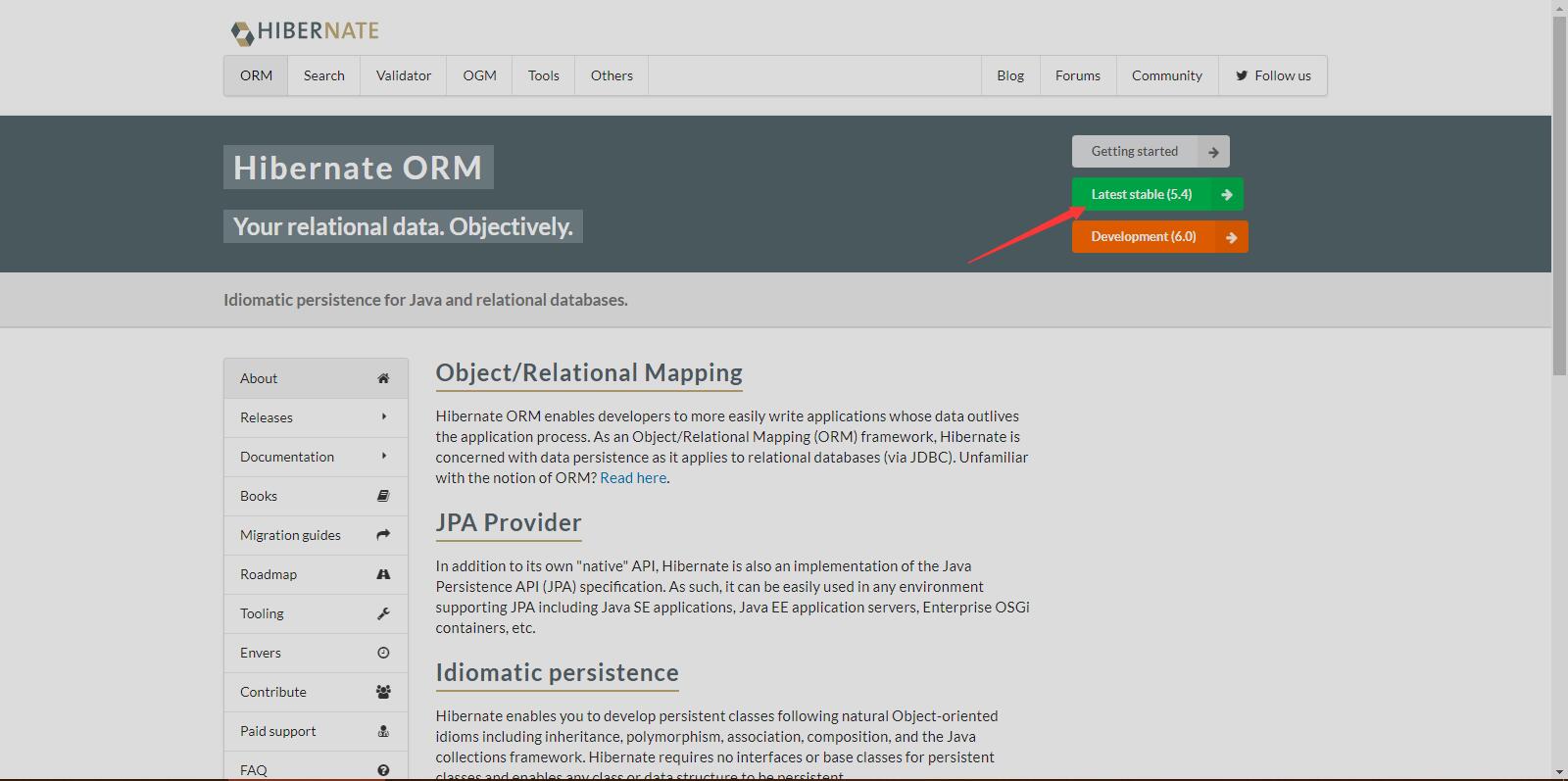The width and height of the screenshot is (1568, 781).
Task: Click the Books icon in sidebar
Action: 383,496
